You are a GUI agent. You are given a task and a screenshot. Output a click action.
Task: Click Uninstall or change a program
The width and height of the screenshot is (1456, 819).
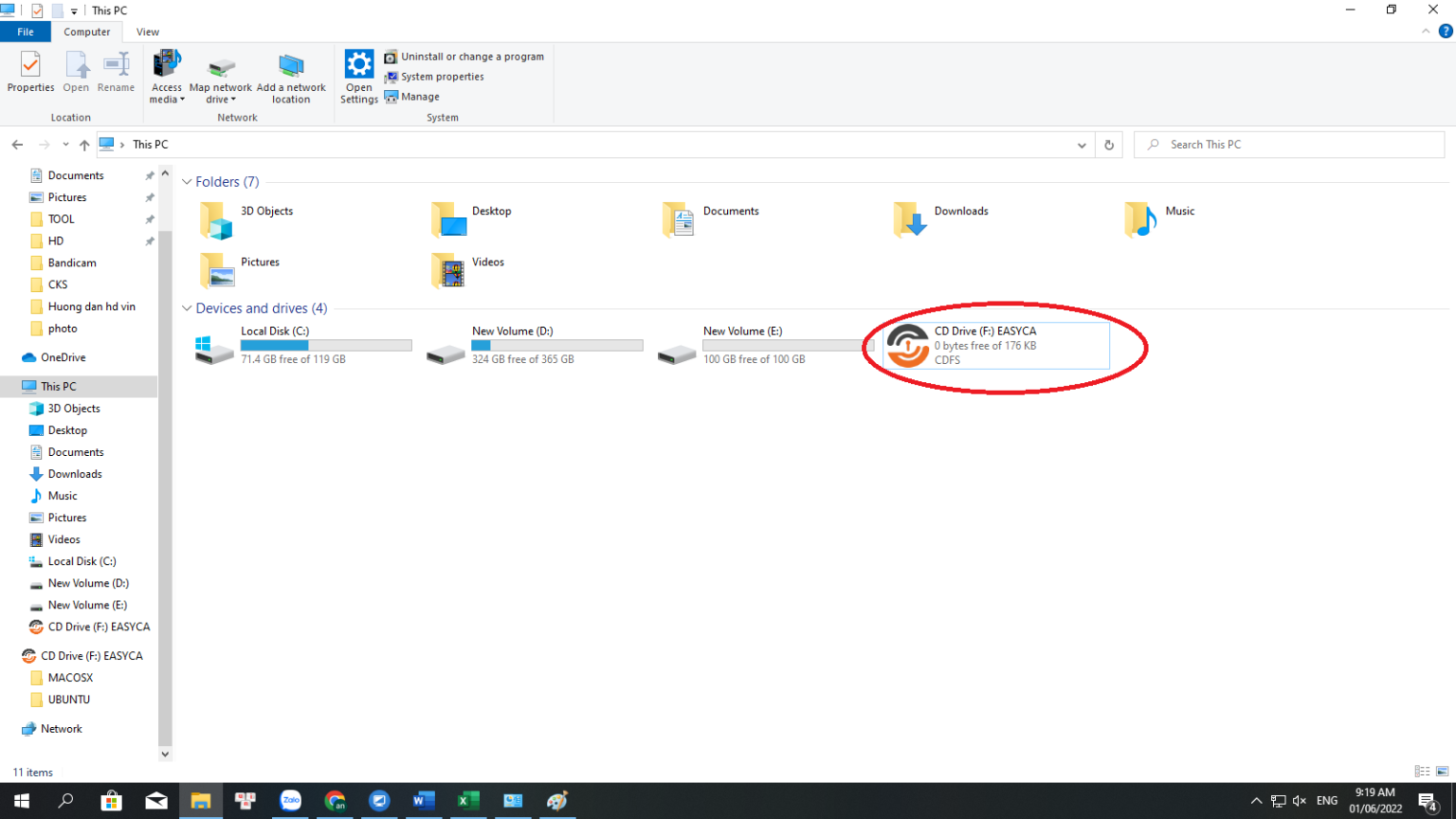[x=464, y=57]
